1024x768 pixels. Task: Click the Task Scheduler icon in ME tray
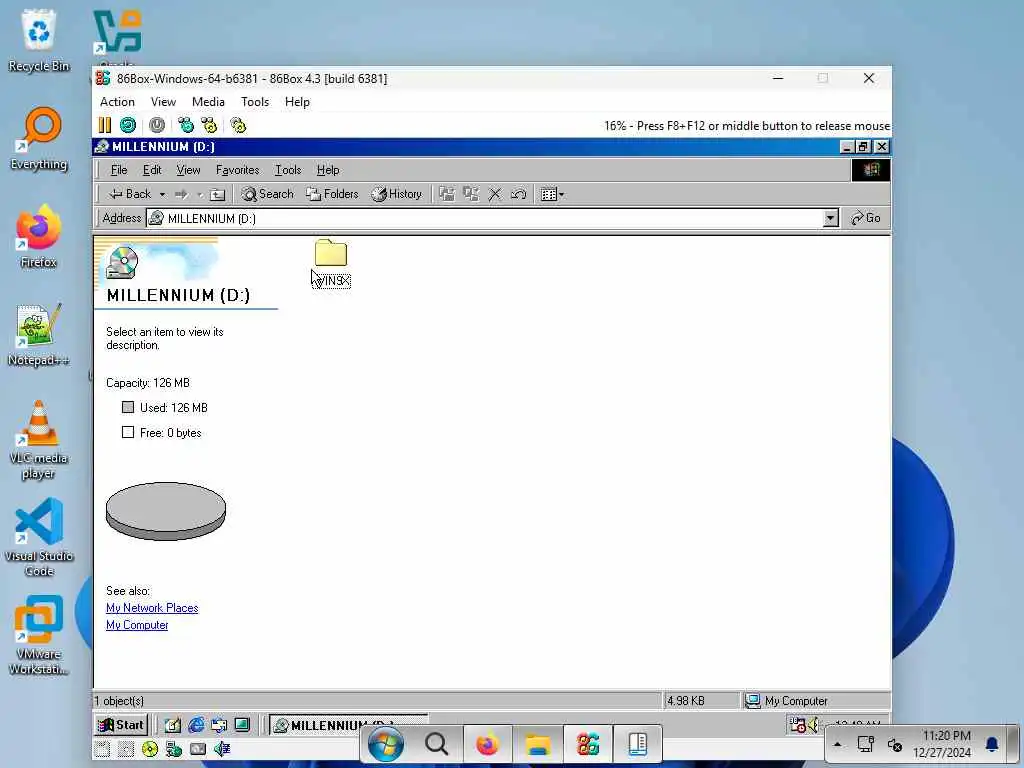click(x=797, y=724)
